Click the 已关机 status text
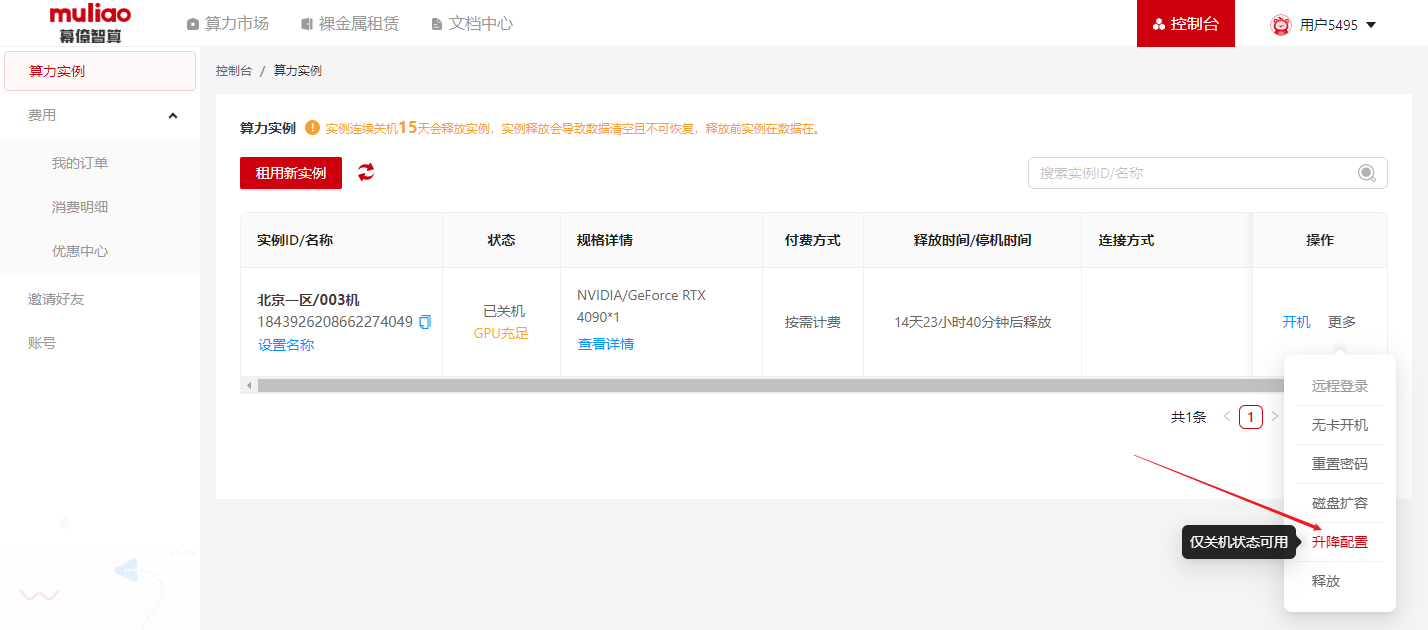Image resolution: width=1428 pixels, height=630 pixels. pyautogui.click(x=504, y=311)
